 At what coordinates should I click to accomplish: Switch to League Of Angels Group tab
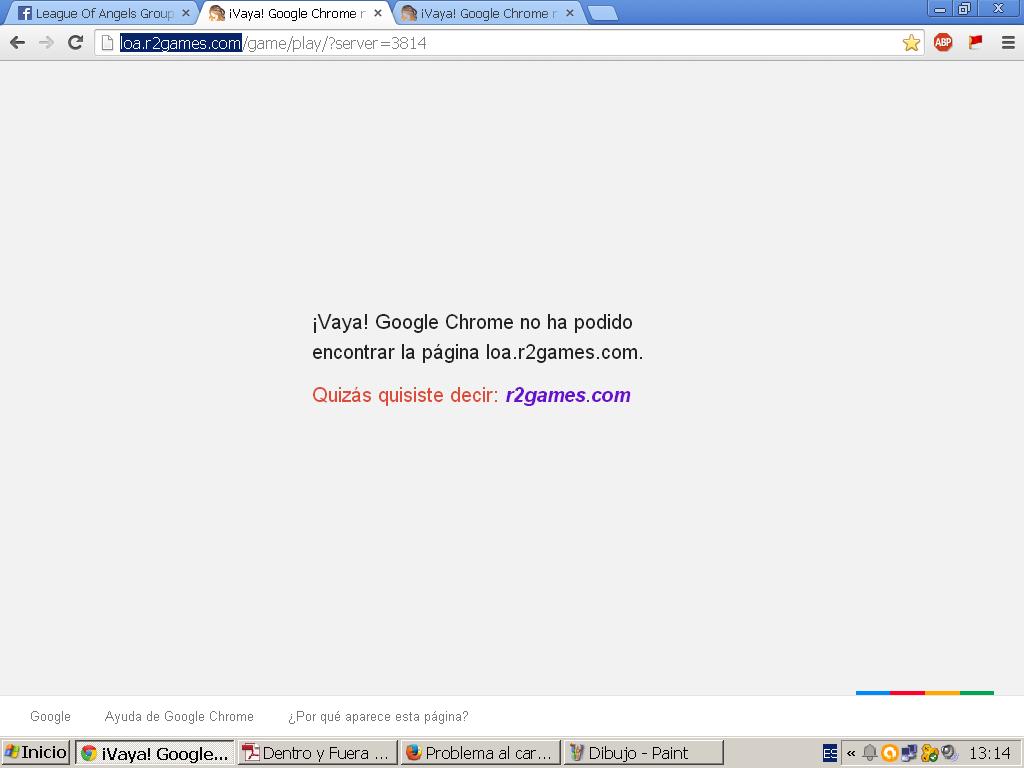pyautogui.click(x=100, y=14)
